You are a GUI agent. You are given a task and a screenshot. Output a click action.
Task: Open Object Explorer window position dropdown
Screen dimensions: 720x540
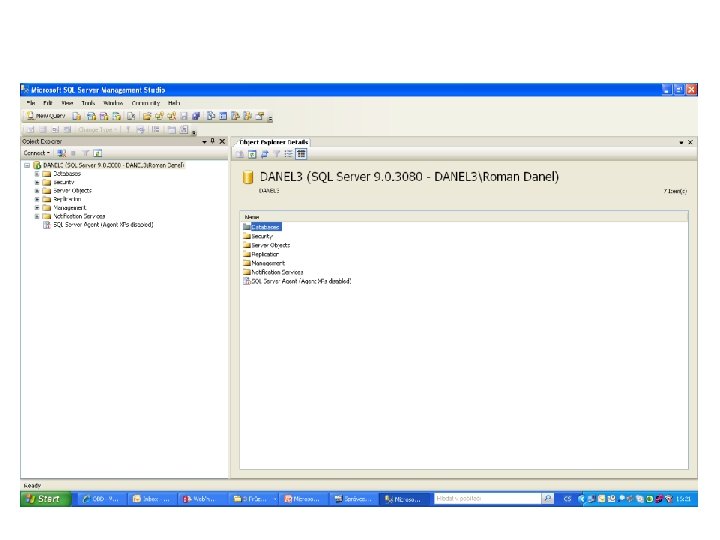tap(204, 142)
